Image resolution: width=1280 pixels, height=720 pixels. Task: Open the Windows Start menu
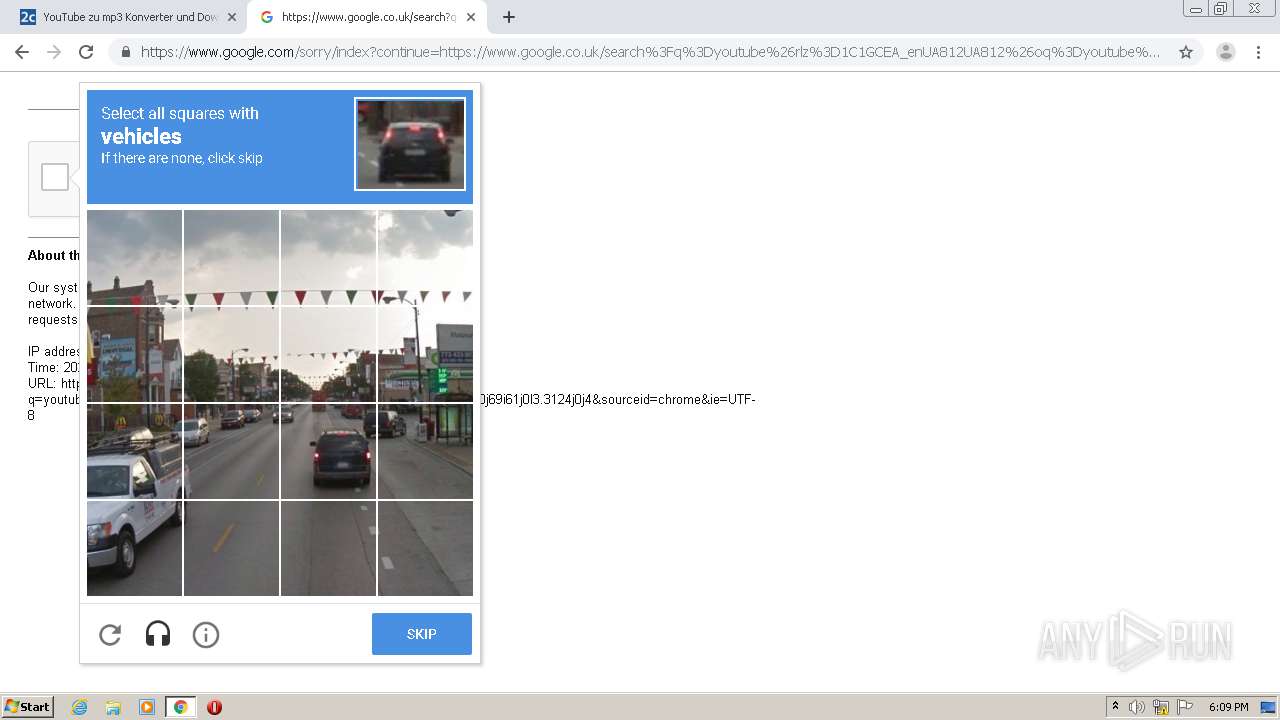tap(28, 706)
